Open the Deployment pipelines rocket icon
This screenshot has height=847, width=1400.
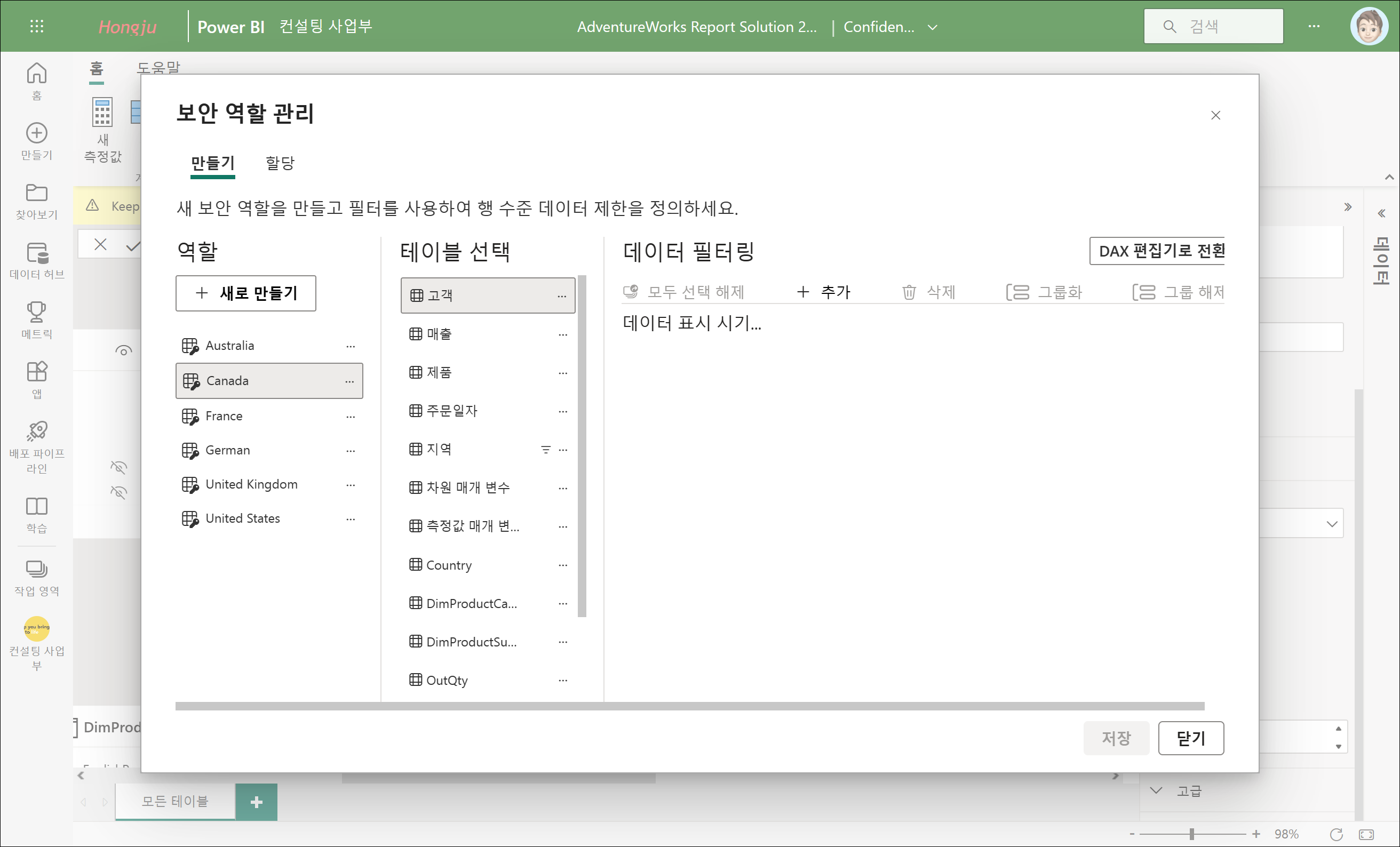pyautogui.click(x=37, y=431)
